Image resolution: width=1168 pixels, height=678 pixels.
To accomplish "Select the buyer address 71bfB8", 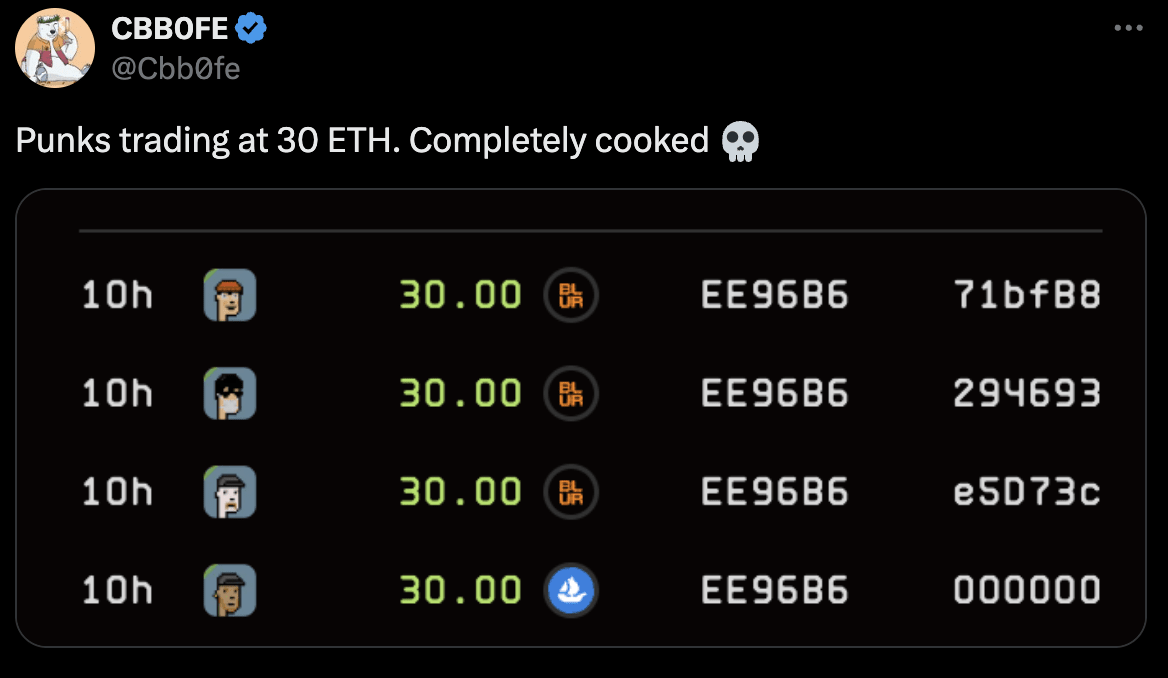I will point(1028,295).
